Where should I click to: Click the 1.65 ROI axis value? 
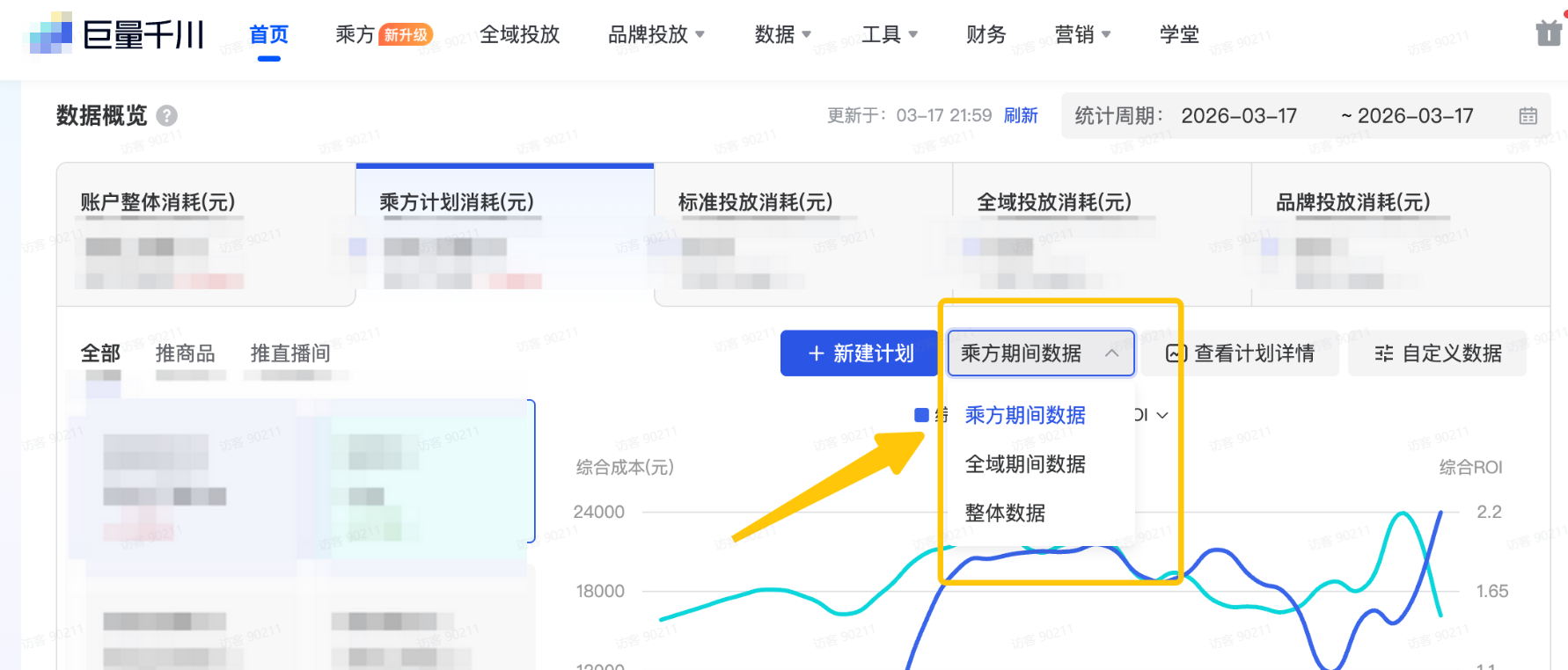1492,591
